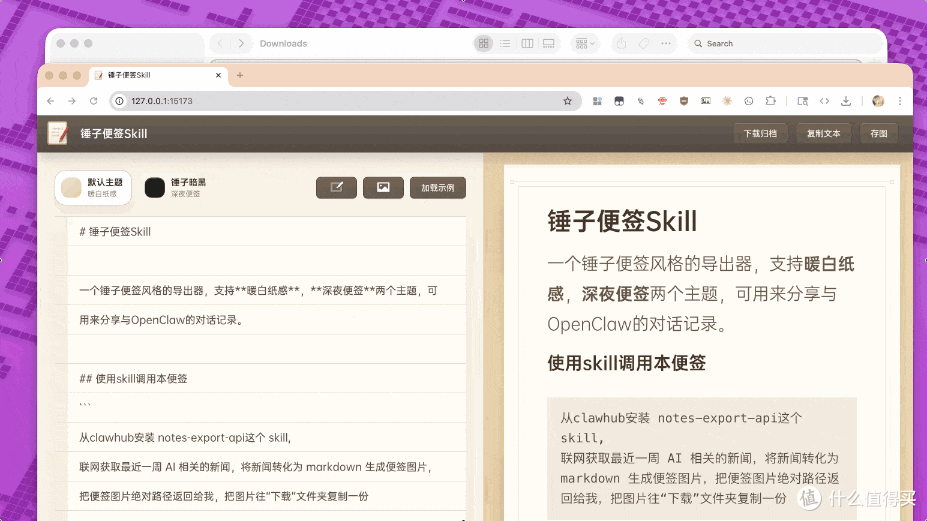Click the dark mask extension icon
Image resolution: width=927 pixels, height=521 pixels.
619,101
